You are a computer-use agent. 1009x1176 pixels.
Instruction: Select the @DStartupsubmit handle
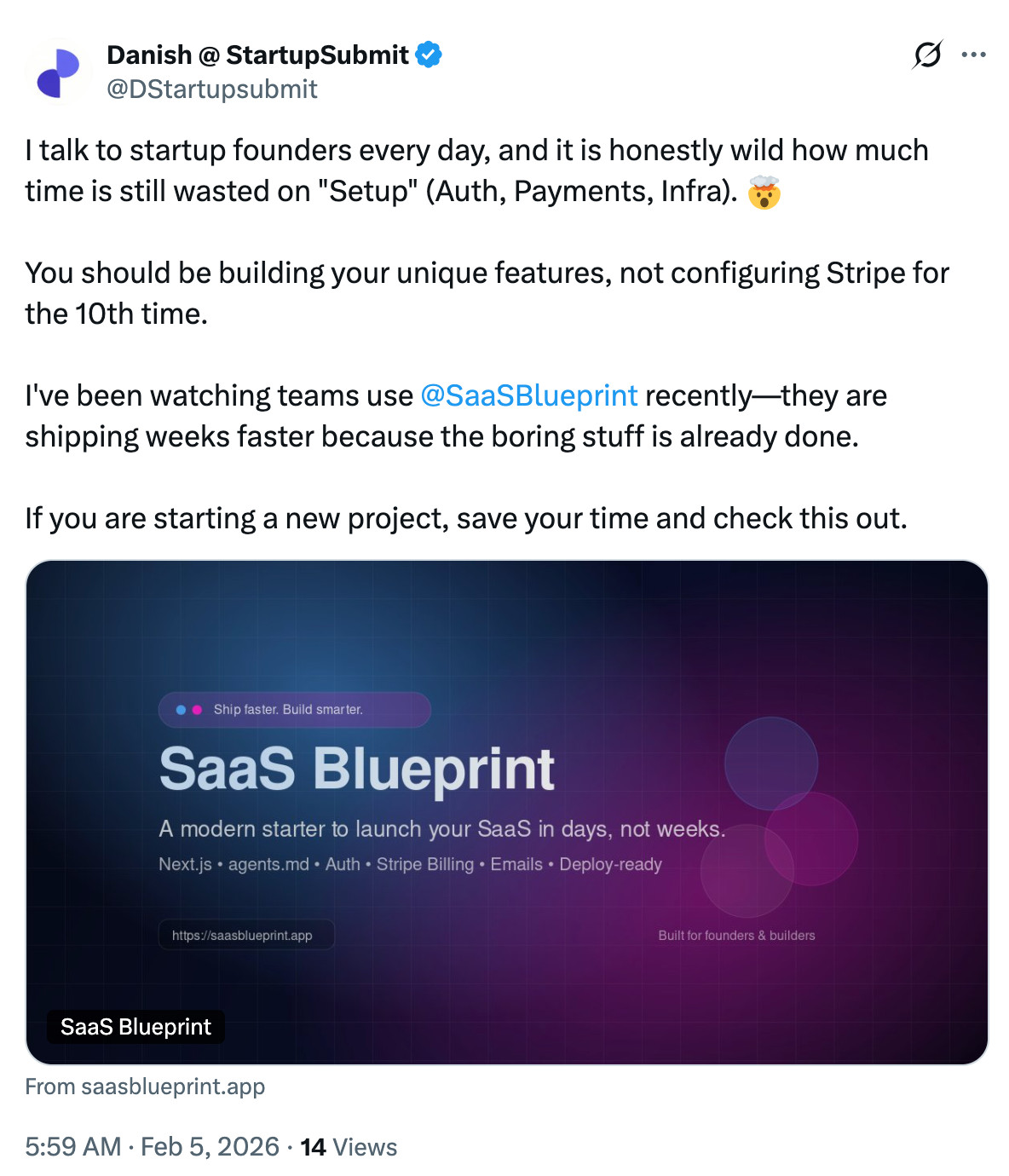[211, 89]
